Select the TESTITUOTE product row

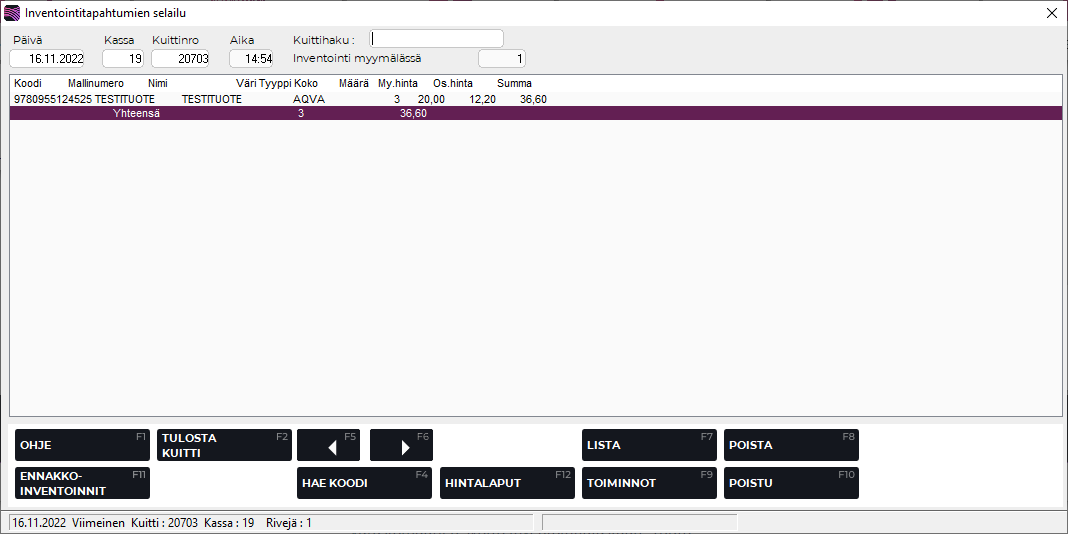280,99
